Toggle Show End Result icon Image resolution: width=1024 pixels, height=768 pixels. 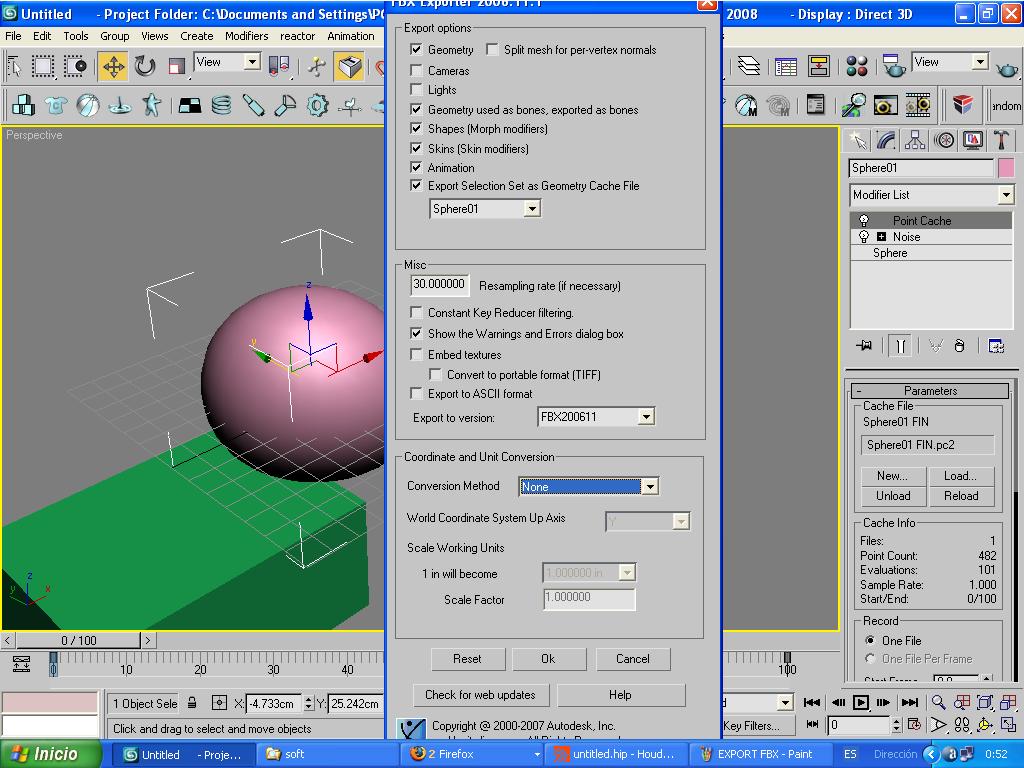coord(900,345)
